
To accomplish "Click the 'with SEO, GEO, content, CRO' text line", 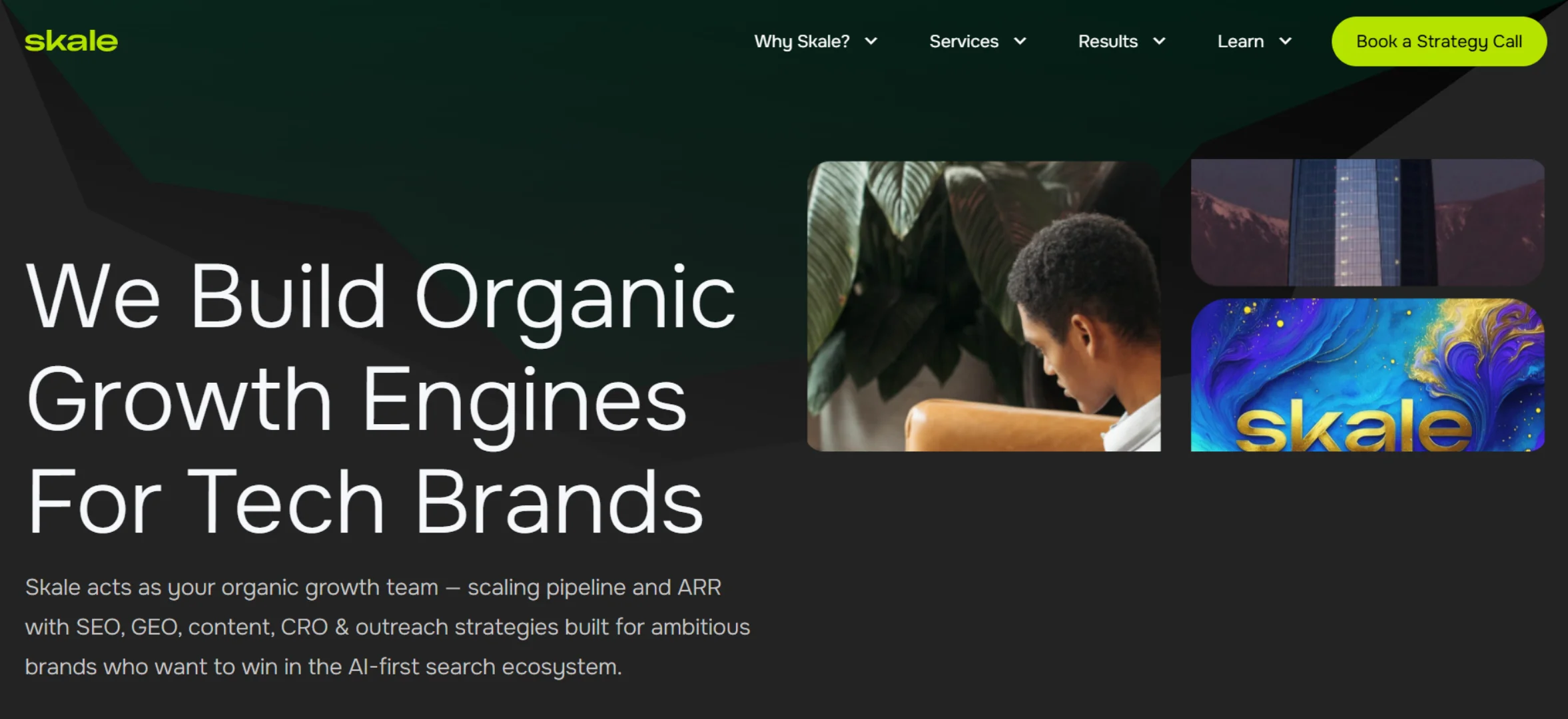I will tap(388, 627).
